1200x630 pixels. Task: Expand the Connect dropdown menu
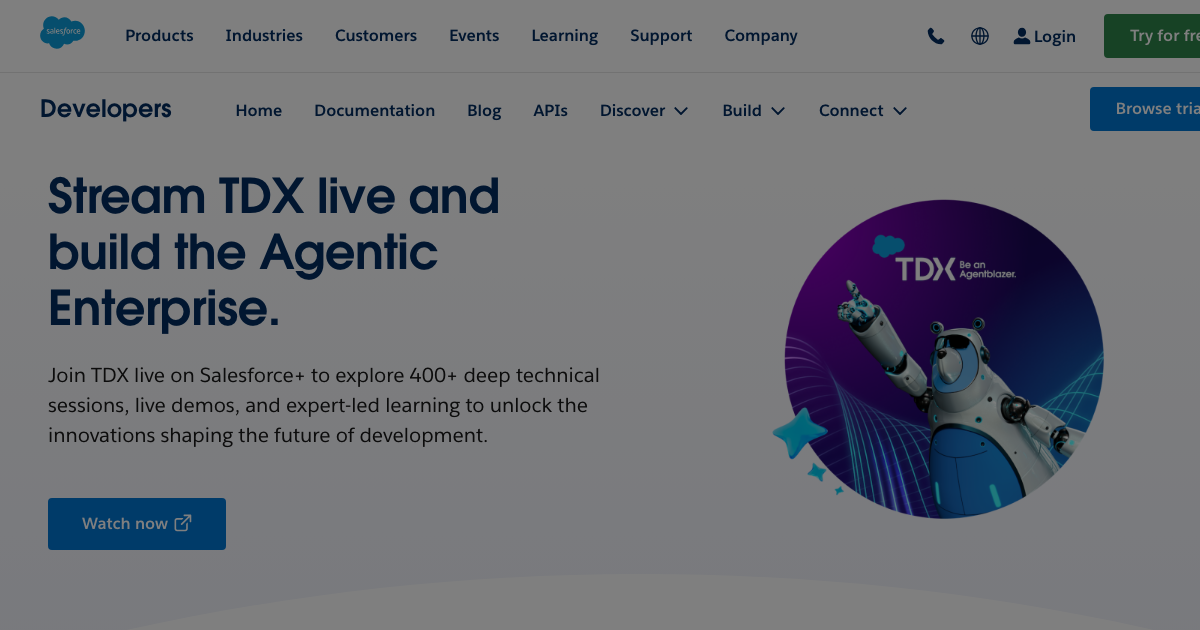pos(862,110)
